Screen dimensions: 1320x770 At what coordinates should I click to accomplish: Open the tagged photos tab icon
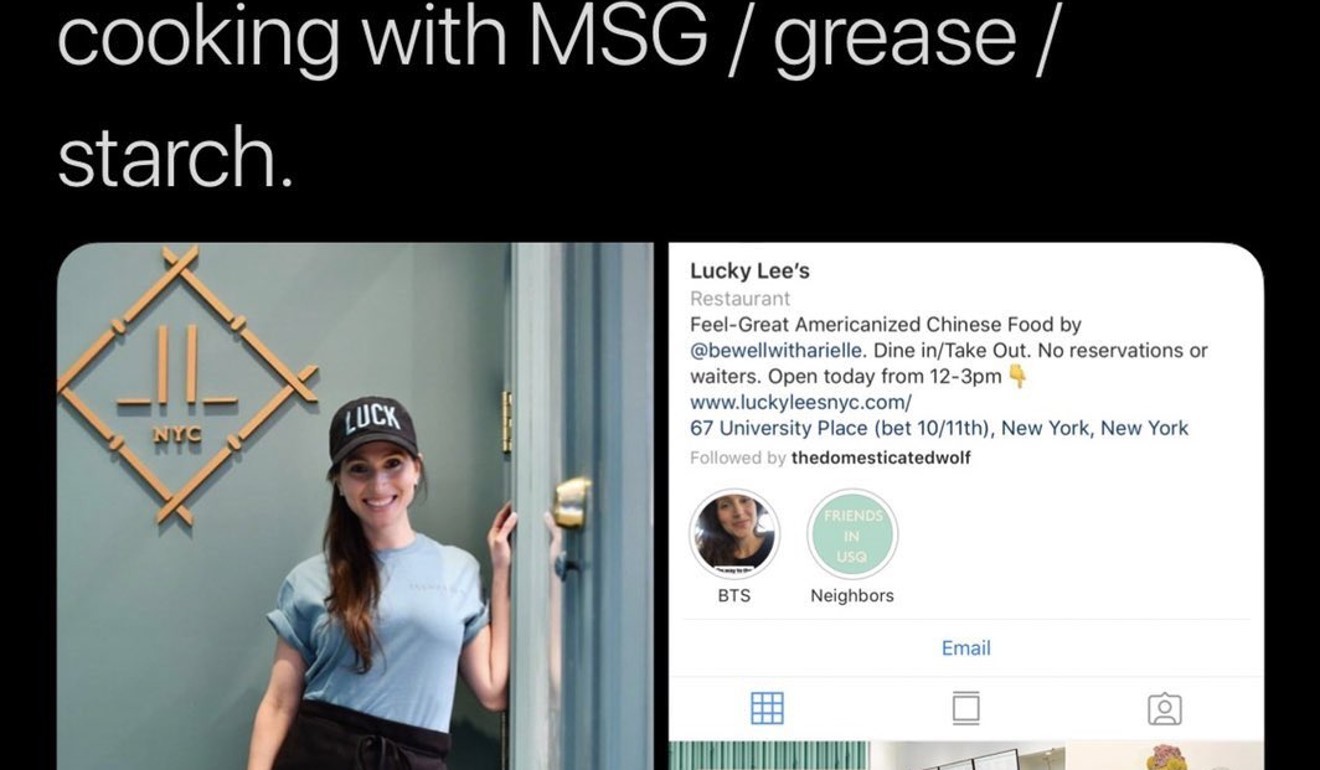coord(1164,709)
